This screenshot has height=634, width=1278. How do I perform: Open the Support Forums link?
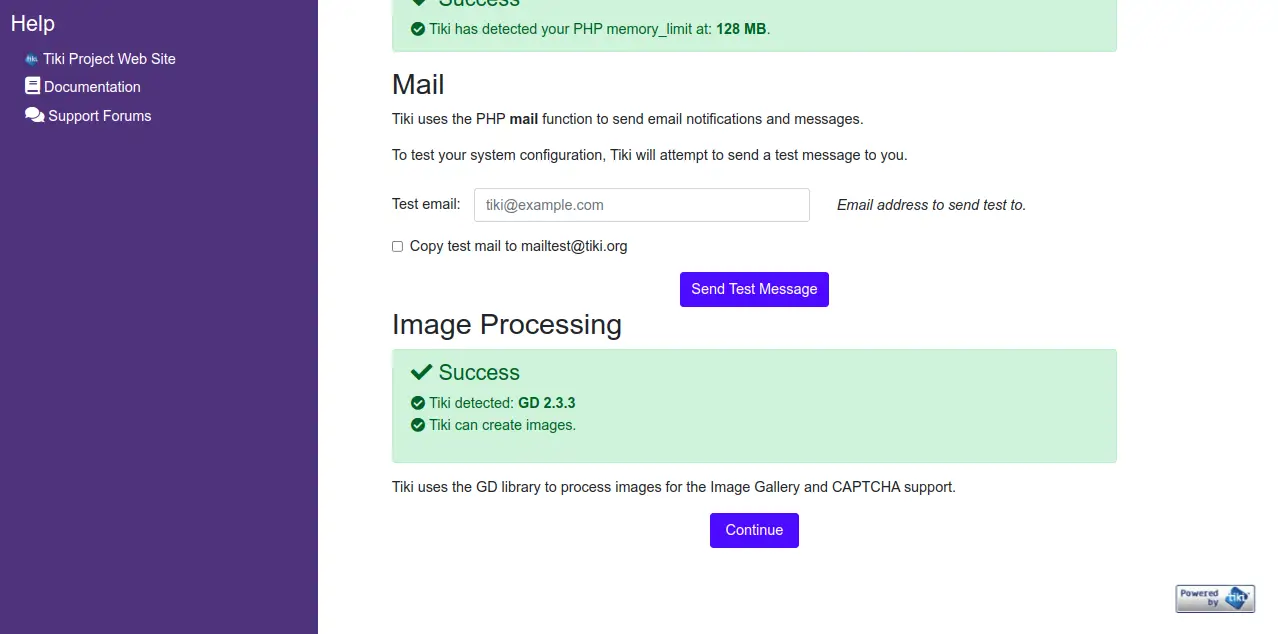100,116
